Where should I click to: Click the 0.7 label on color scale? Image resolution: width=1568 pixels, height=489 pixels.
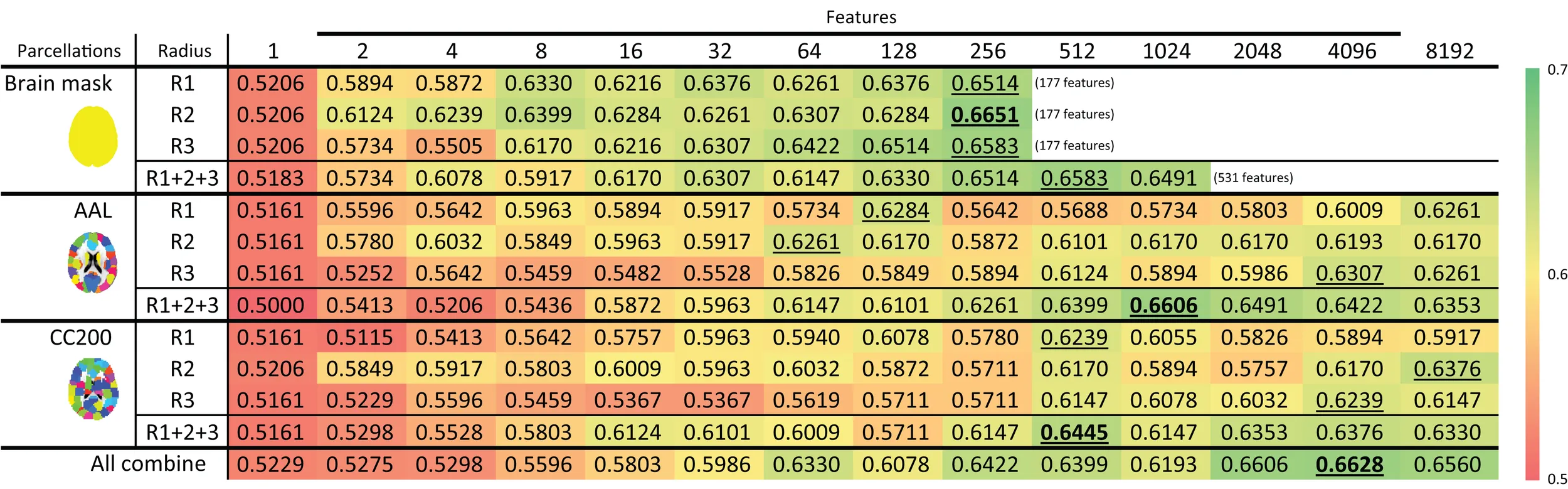pos(1557,70)
